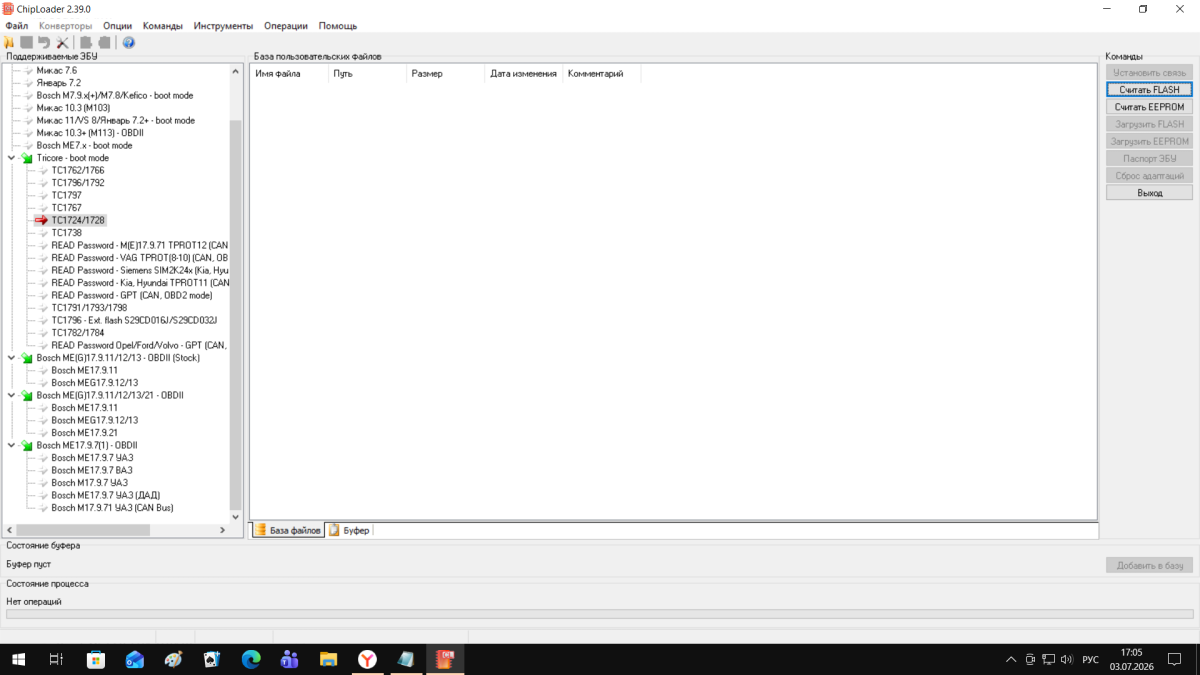
Task: Show hidden tray icons chevron
Action: [1010, 660]
